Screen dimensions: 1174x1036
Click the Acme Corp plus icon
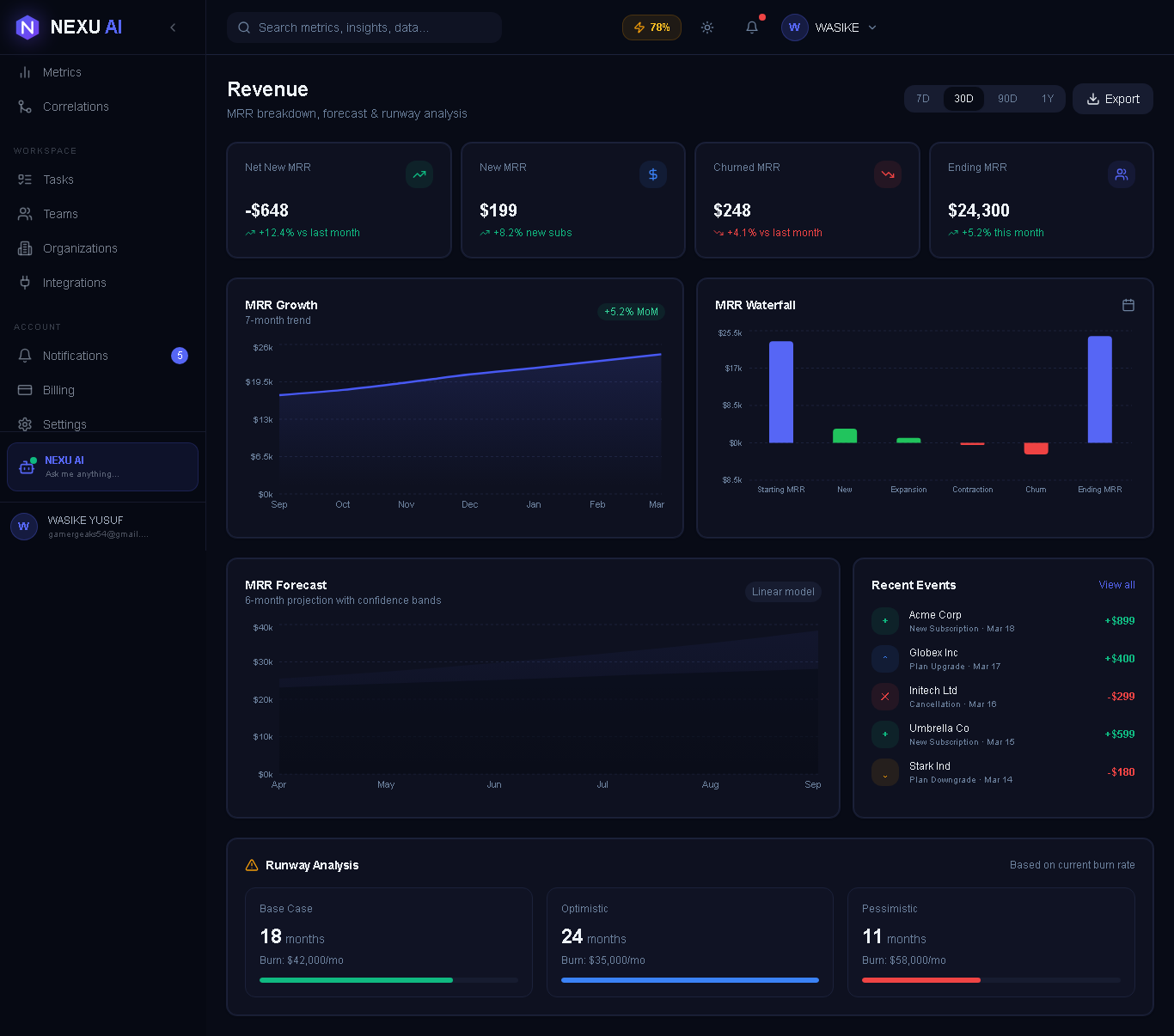(x=885, y=621)
